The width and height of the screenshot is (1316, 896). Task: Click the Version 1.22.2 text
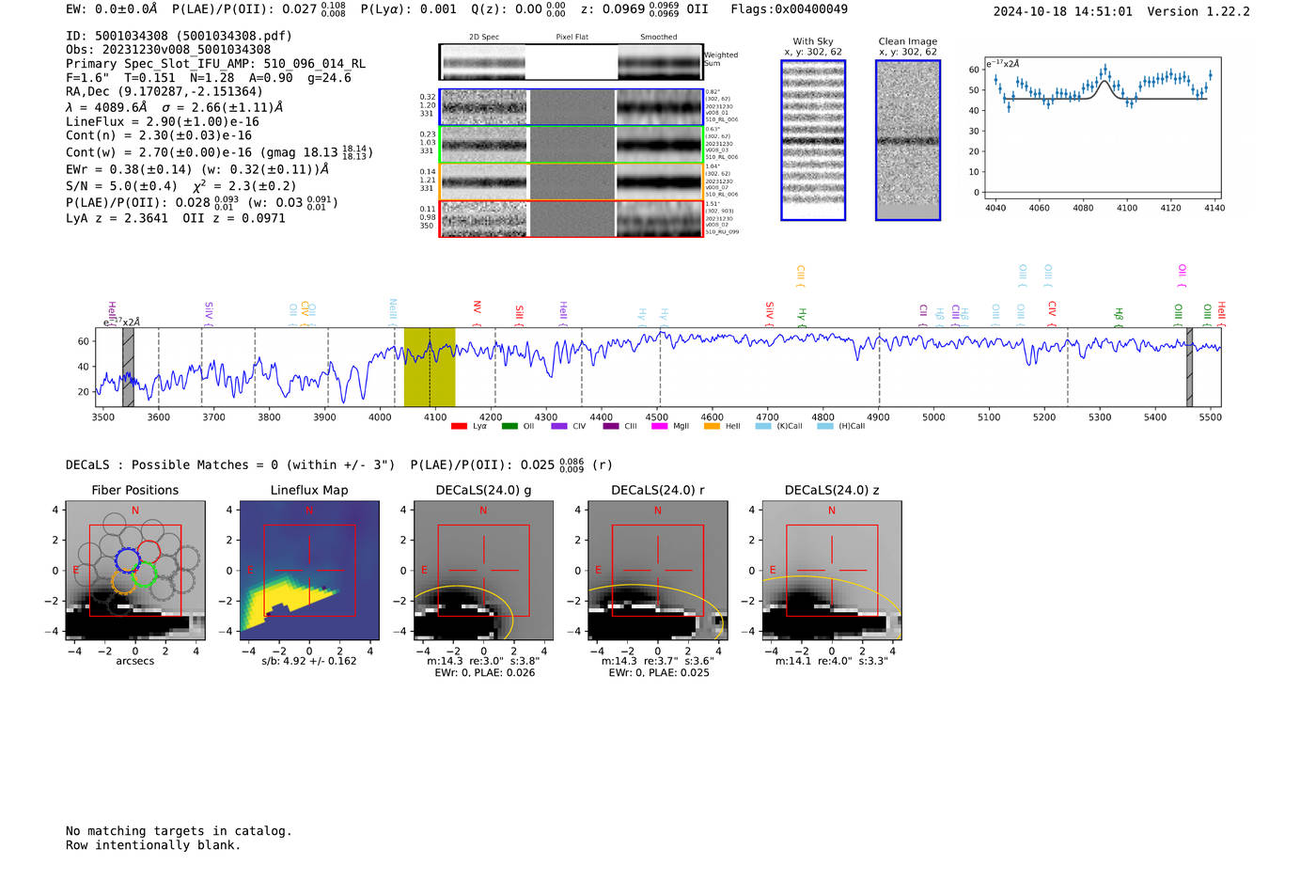click(x=1198, y=11)
